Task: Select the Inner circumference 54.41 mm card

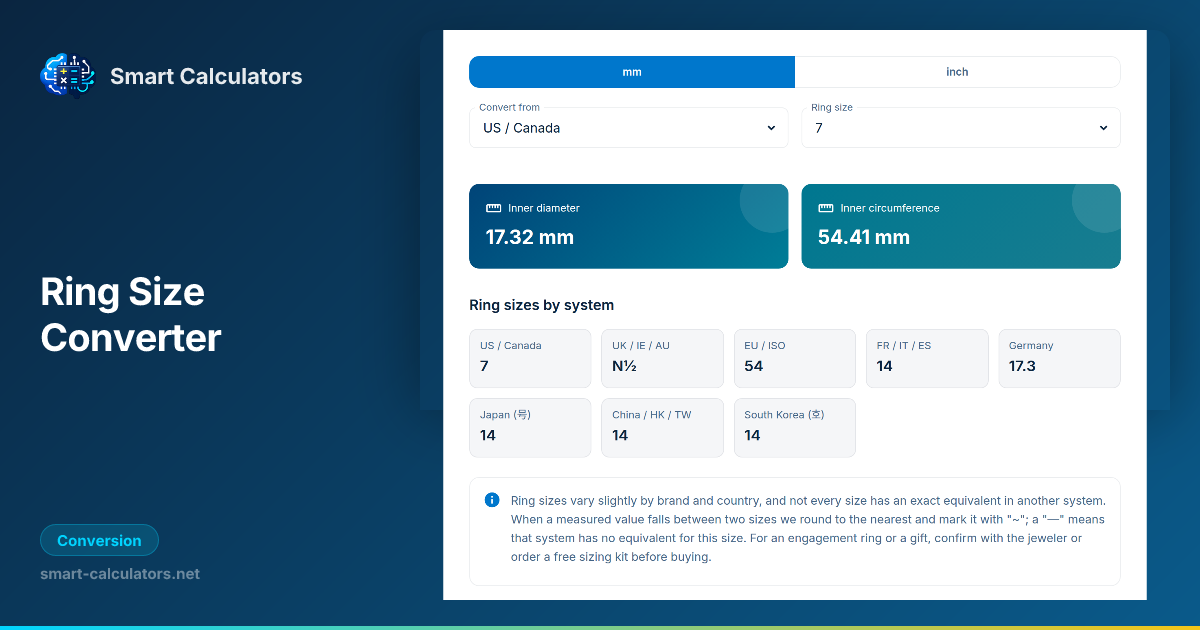Action: [961, 226]
